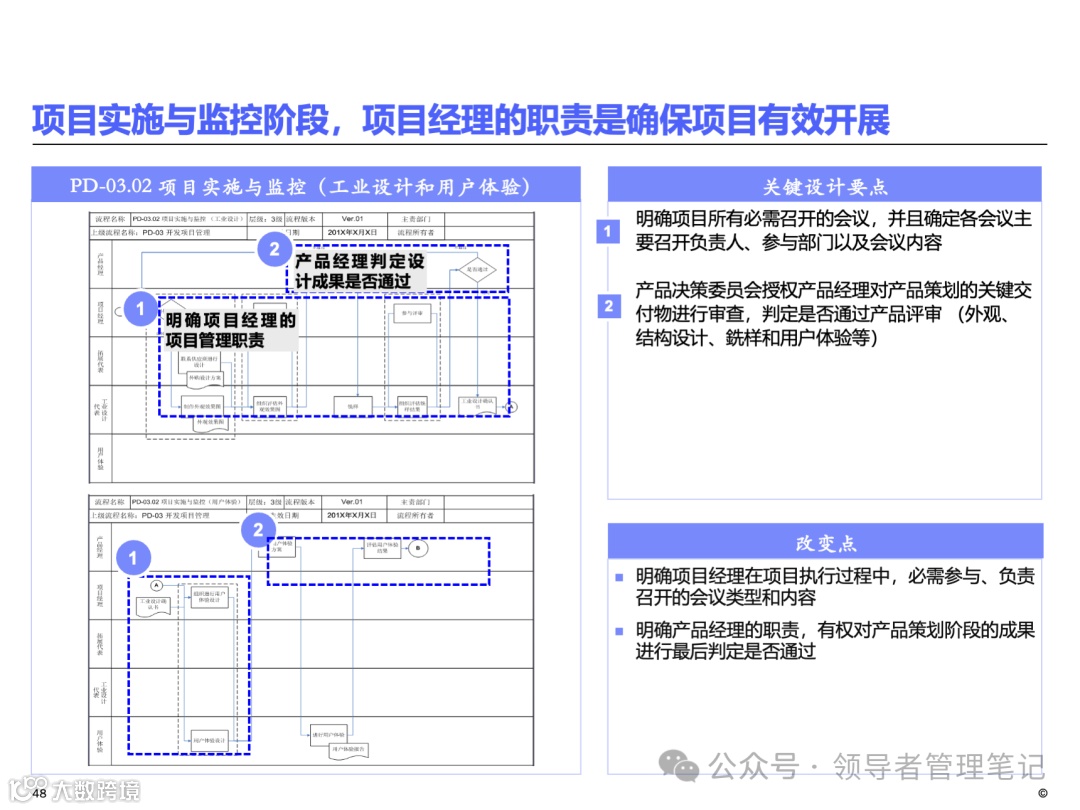Click the bullet text starting '明确产品经理的职责'
This screenshot has height=810, width=1080.
(x=835, y=641)
